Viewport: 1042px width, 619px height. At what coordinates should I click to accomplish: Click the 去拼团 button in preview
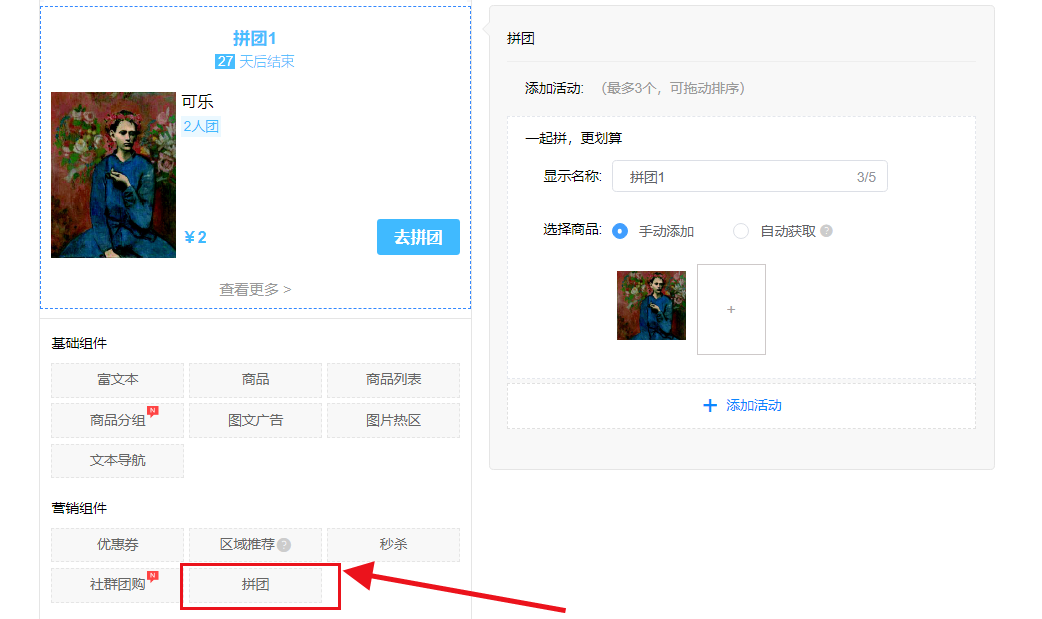coord(418,237)
